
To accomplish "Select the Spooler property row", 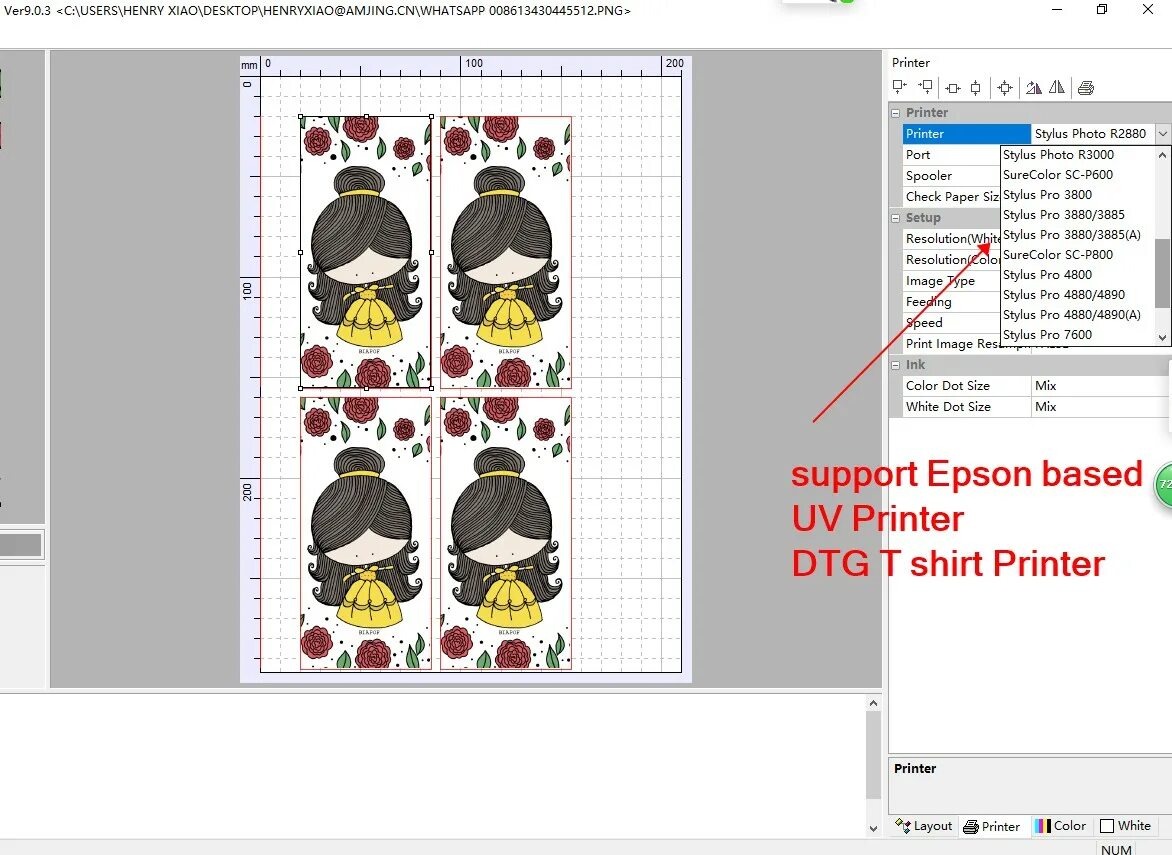I will [x=952, y=176].
